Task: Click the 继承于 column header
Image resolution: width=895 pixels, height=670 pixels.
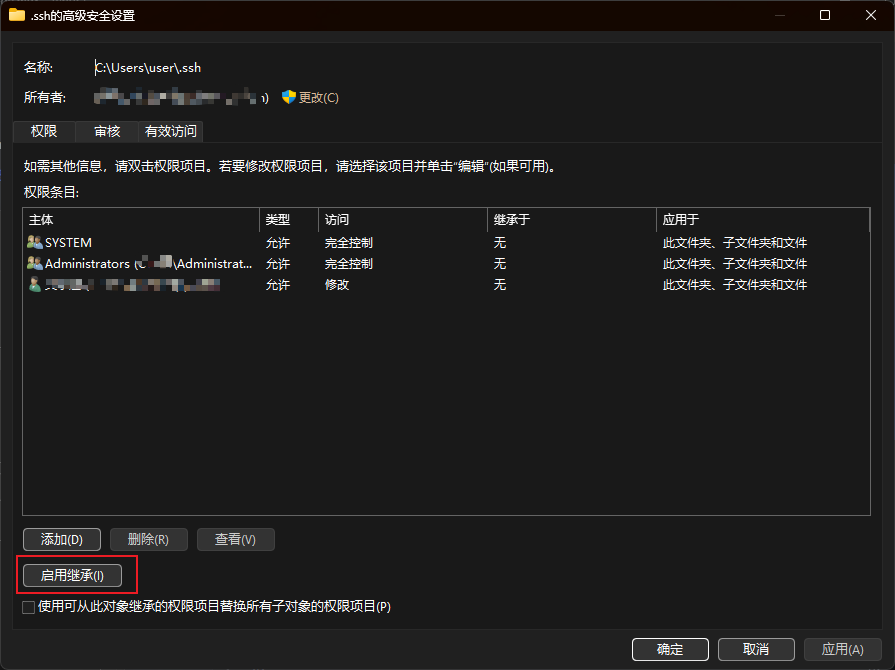Action: click(570, 220)
